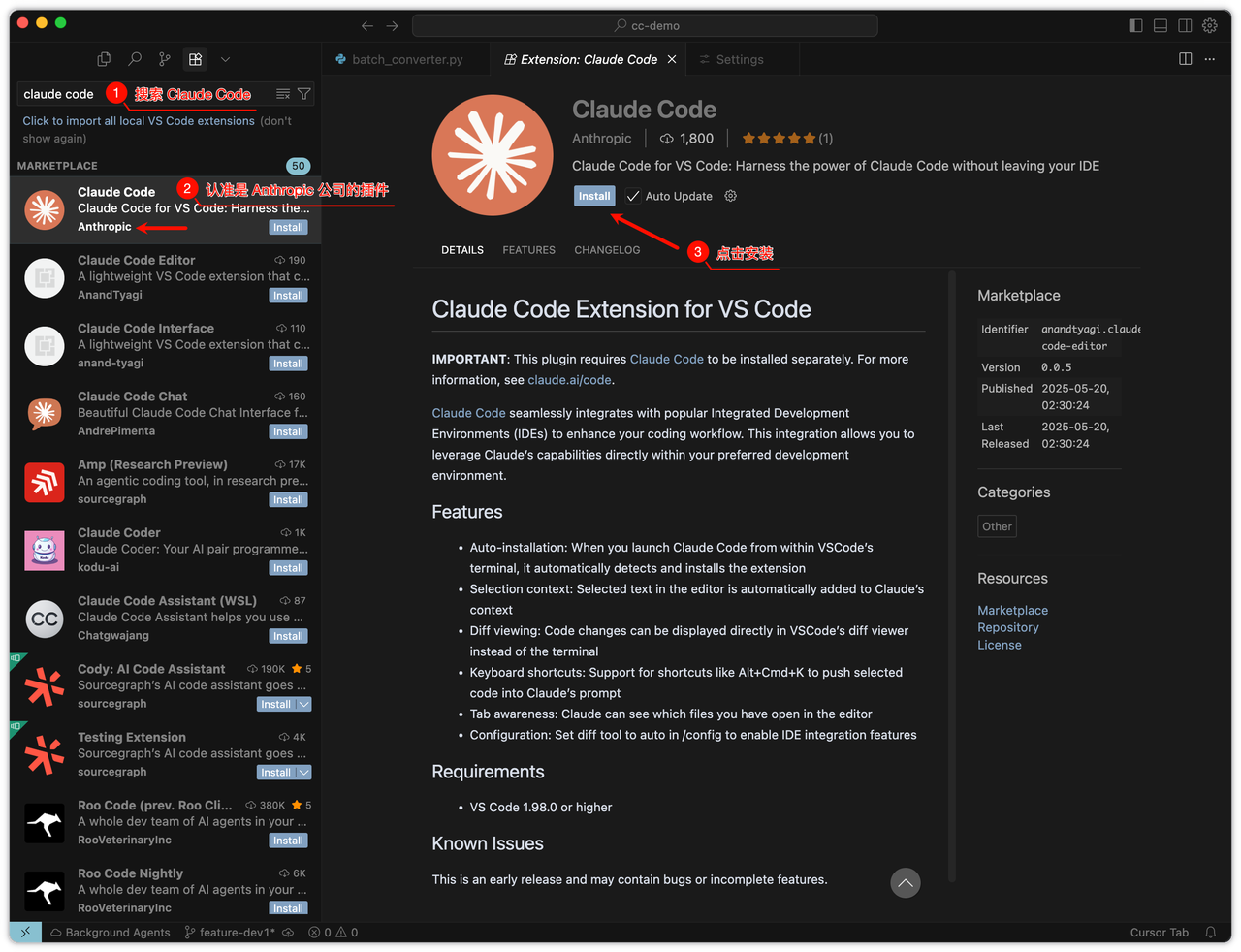
Task: Click the filter extensions funnel icon
Action: coord(304,94)
